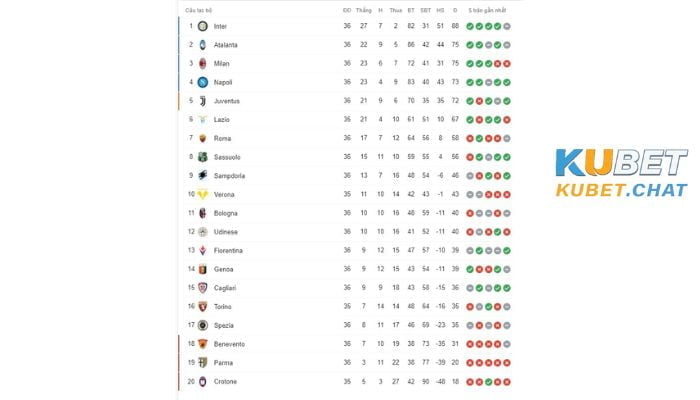The width and height of the screenshot is (700, 400).
Task: Click the Verona yellow crest icon
Action: click(x=203, y=195)
